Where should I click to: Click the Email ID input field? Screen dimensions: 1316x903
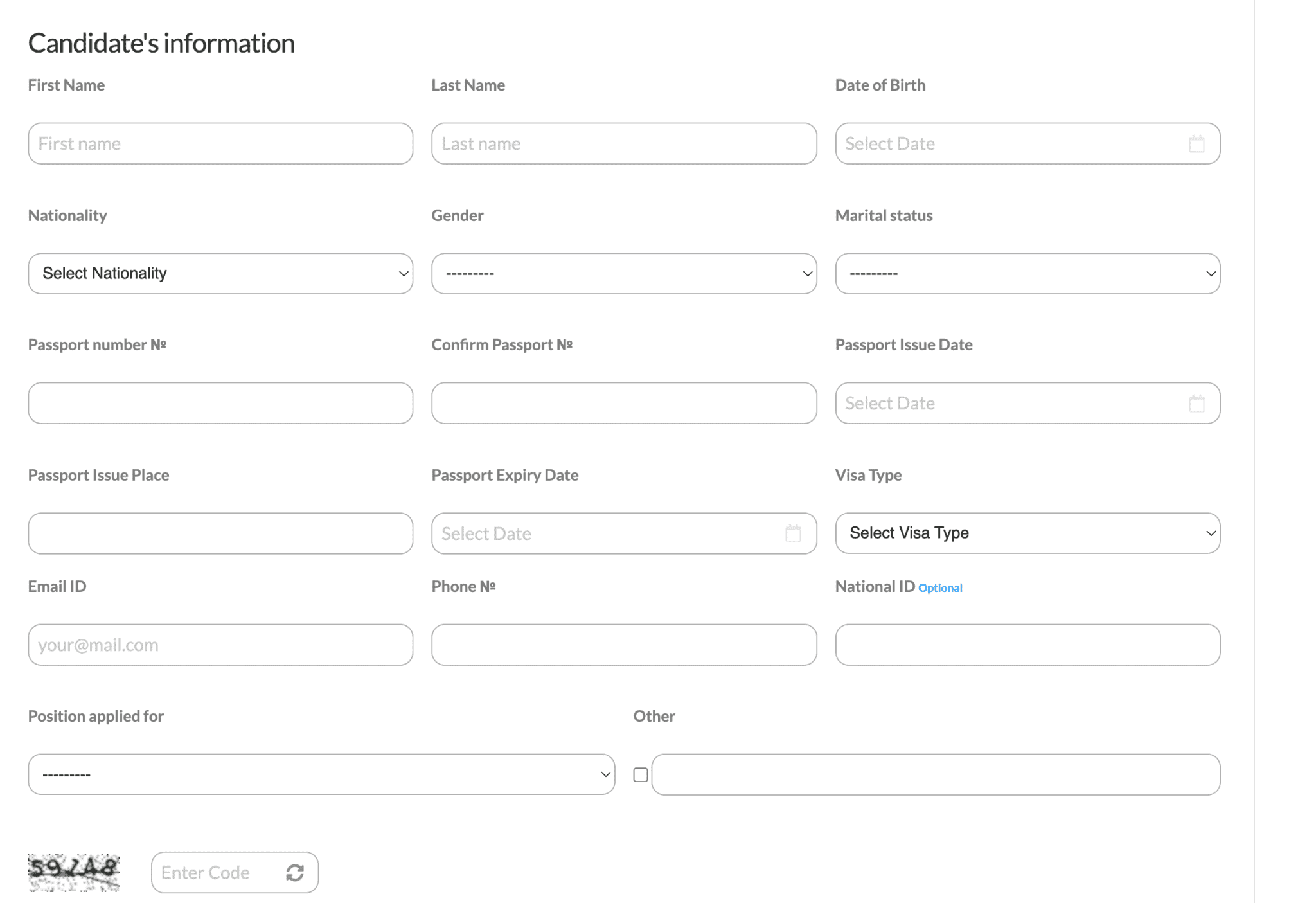pyautogui.click(x=220, y=645)
